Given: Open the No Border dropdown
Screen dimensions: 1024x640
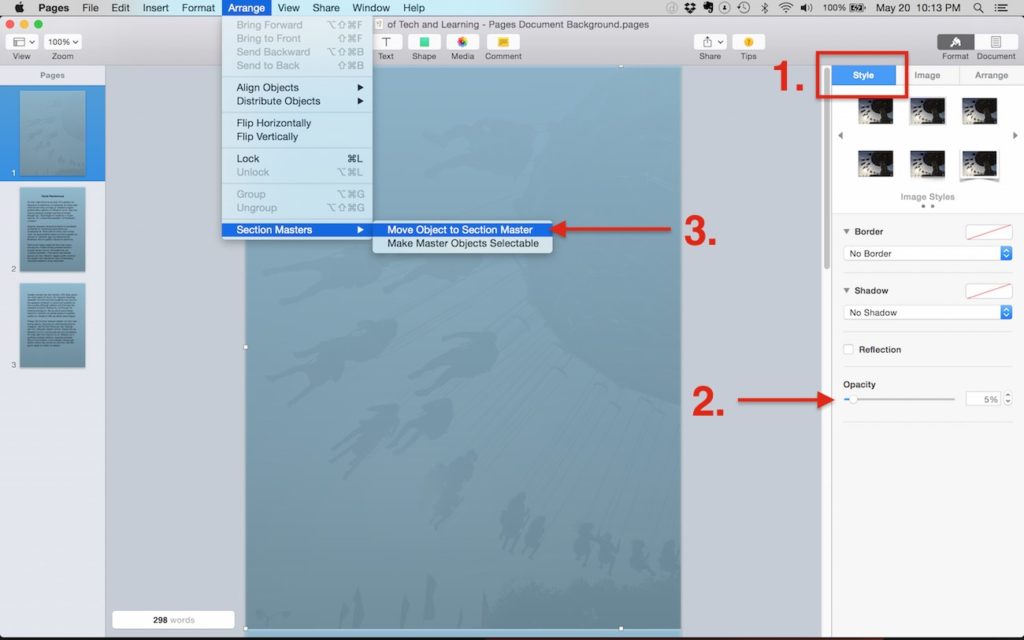Looking at the screenshot, I should point(926,253).
